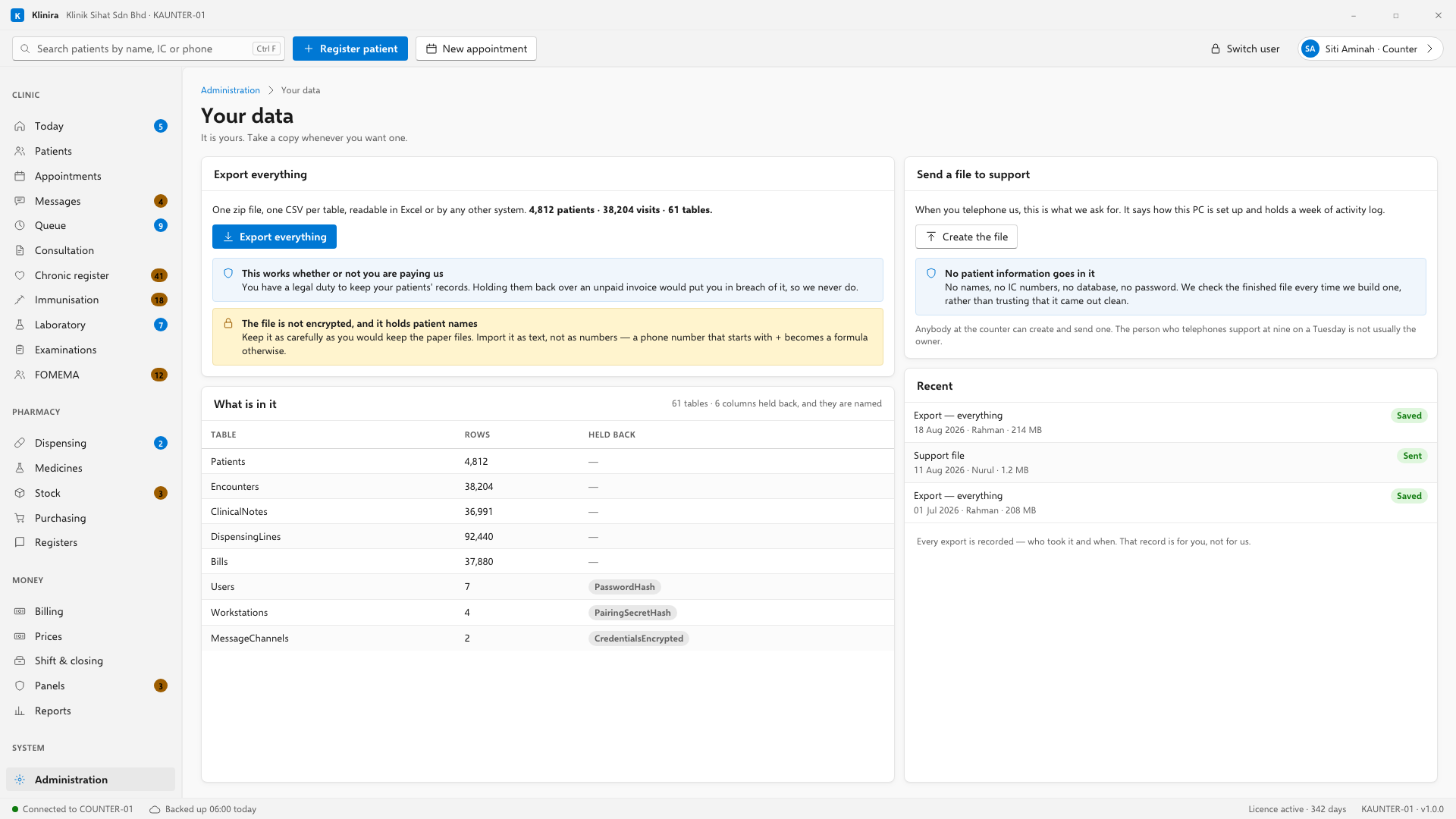The width and height of the screenshot is (1456, 819).
Task: Click the Export everything button
Action: tap(275, 237)
